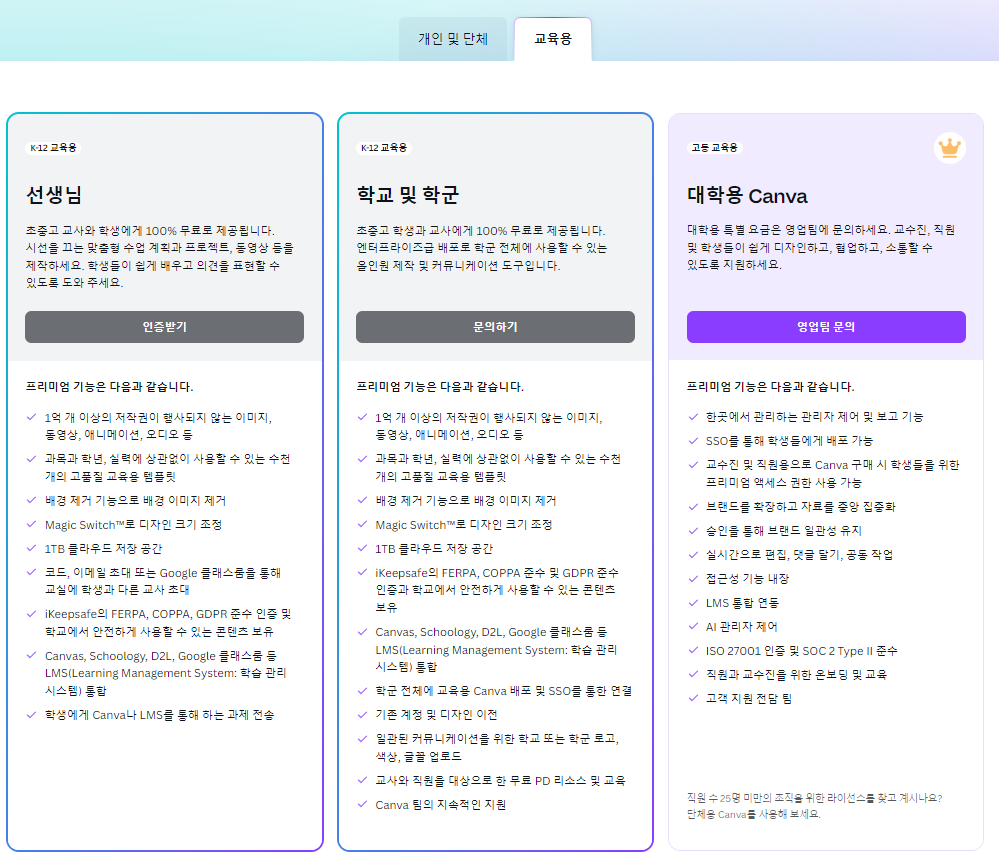Viewport: 999px width, 862px height.
Task: Click '일관된 커뮤니케이션을 위한 학교 또는 학군 로고' item
Action: pos(497,747)
